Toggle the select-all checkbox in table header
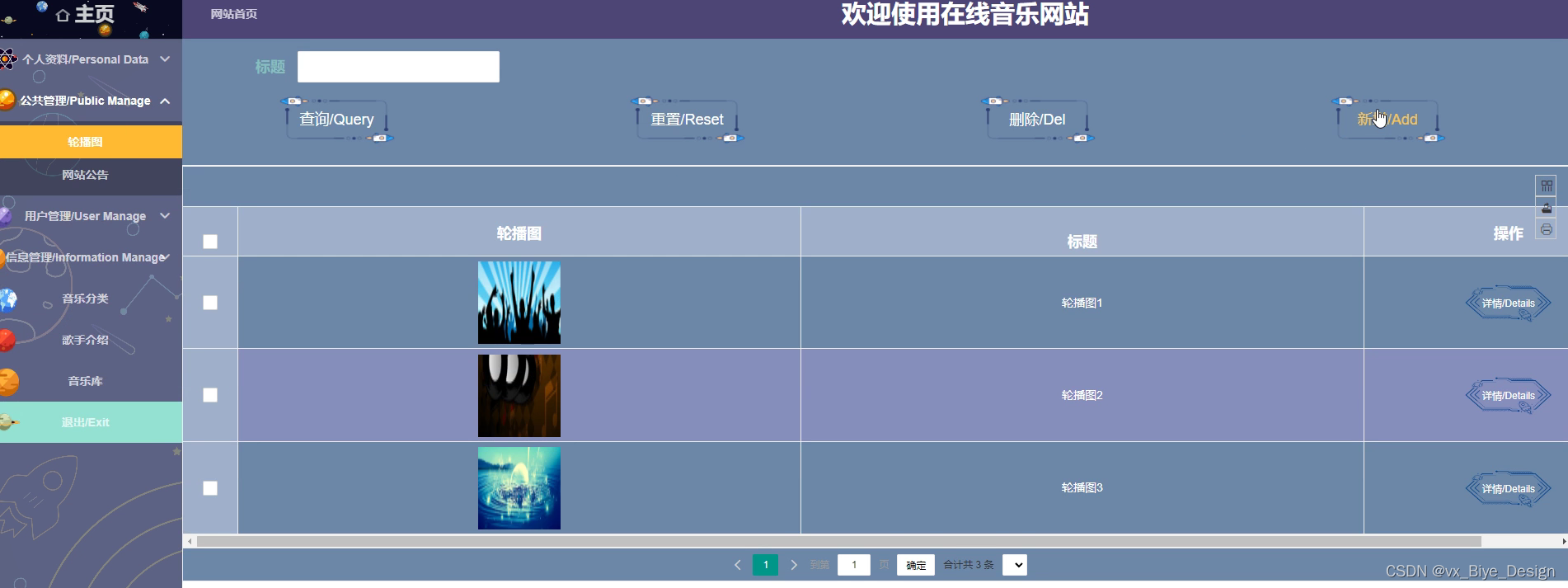This screenshot has width=1568, height=588. pos(210,242)
